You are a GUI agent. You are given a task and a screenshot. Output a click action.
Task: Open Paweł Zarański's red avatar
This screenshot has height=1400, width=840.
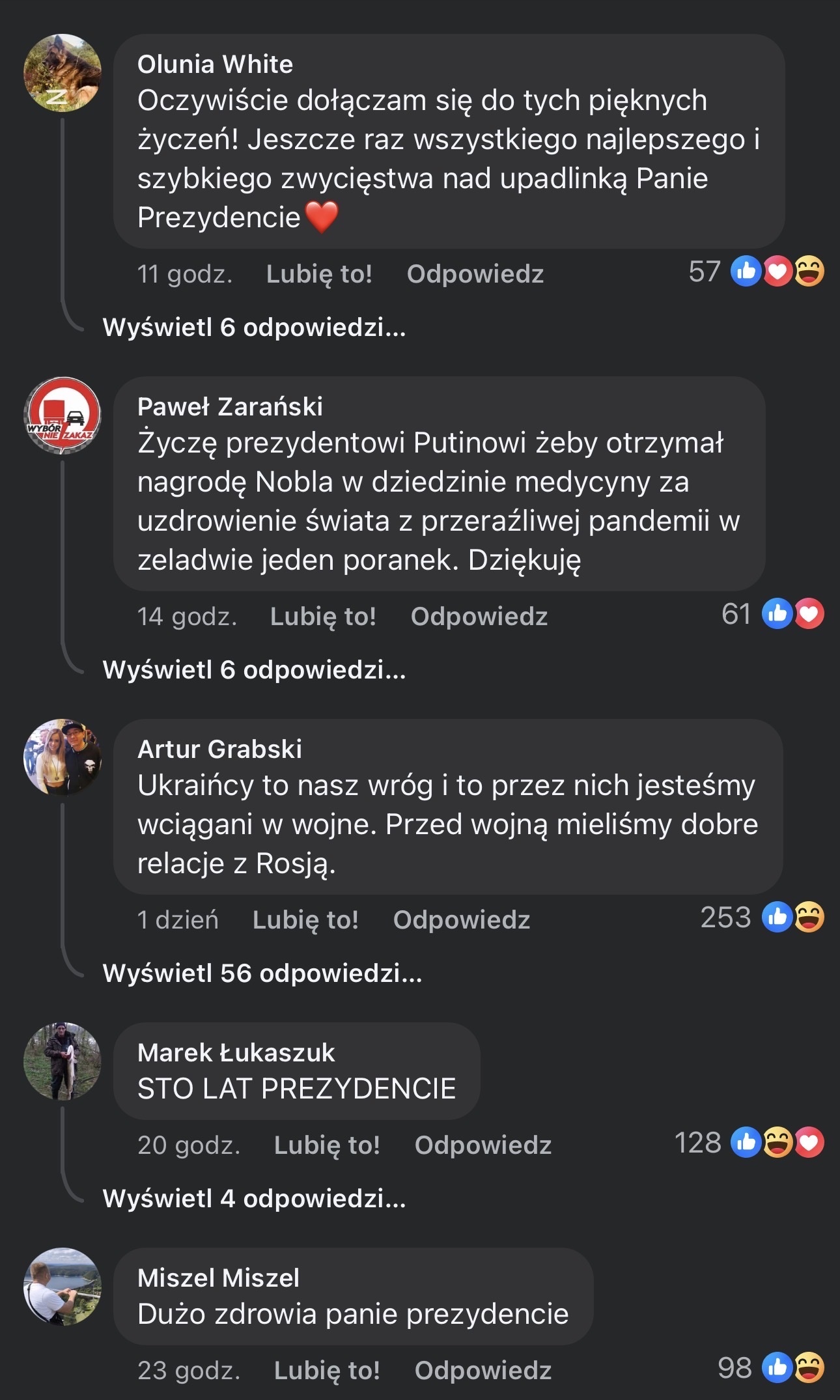click(x=63, y=415)
